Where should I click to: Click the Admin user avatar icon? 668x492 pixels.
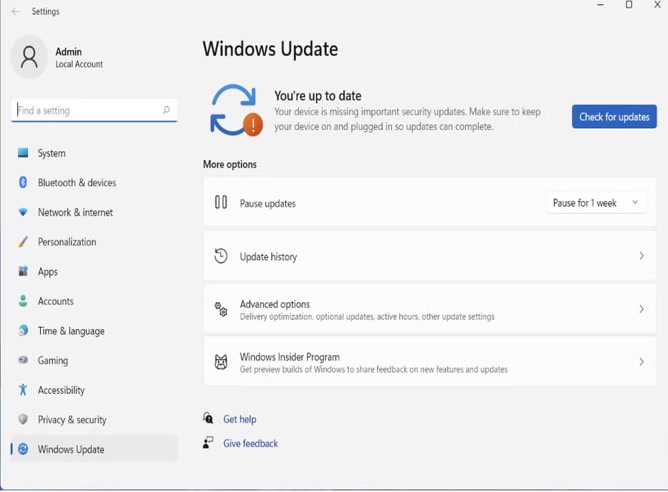point(29,58)
